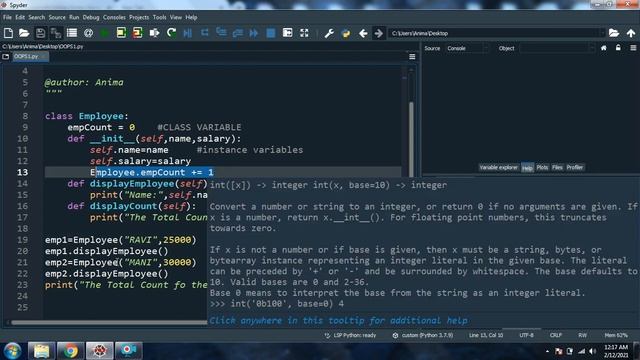
Task: Open the working directory path dropdown
Action: (602, 33)
